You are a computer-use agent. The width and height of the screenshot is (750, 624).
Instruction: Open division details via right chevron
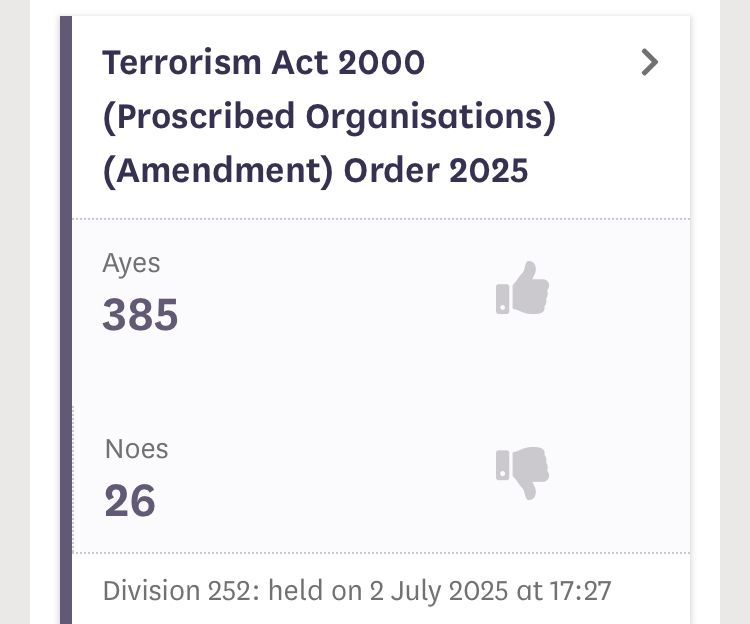tap(650, 63)
